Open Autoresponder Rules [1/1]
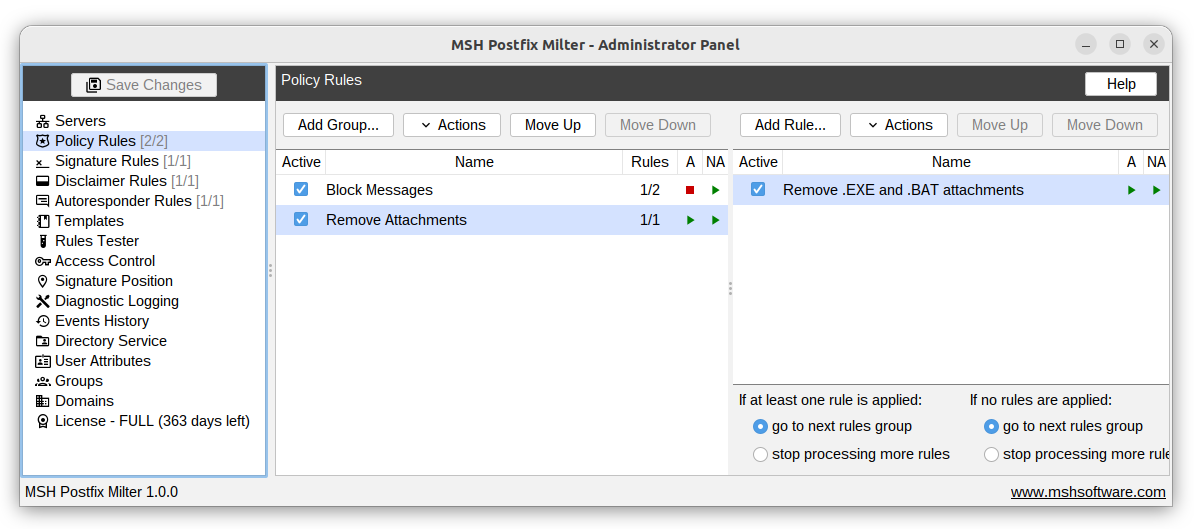The width and height of the screenshot is (1194, 529). click(x=139, y=201)
